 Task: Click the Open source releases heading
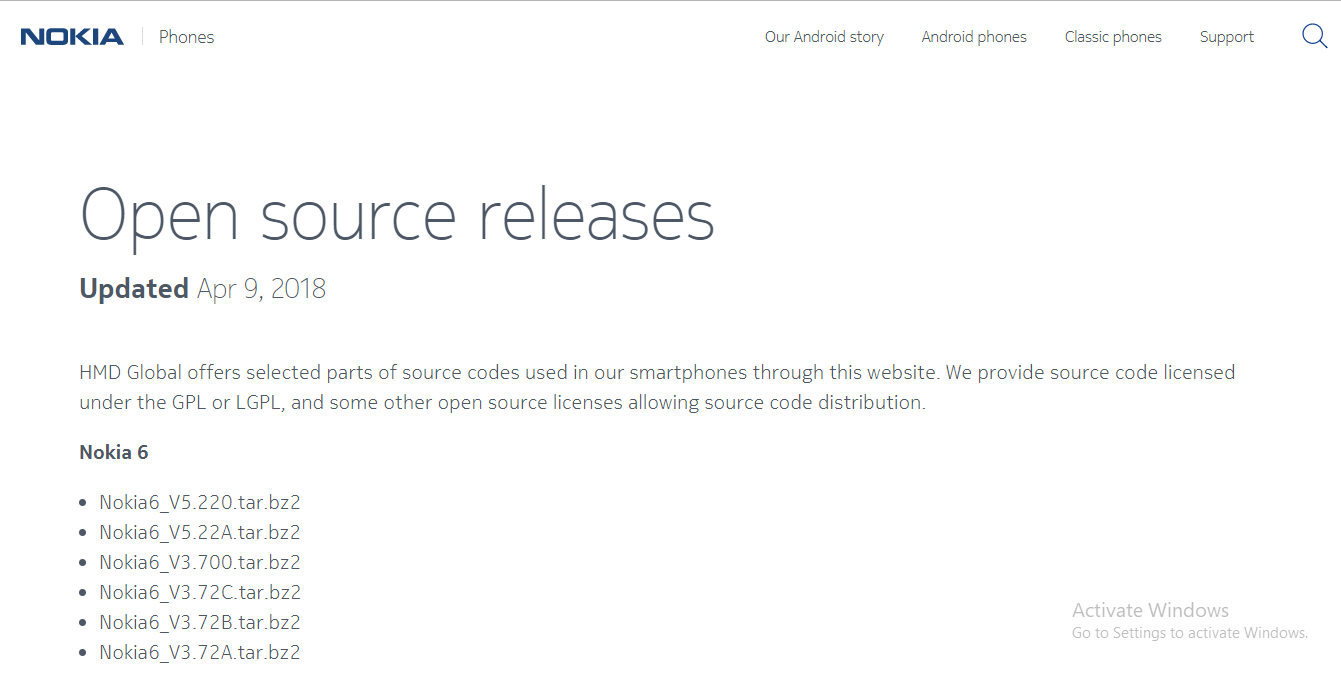coord(397,215)
